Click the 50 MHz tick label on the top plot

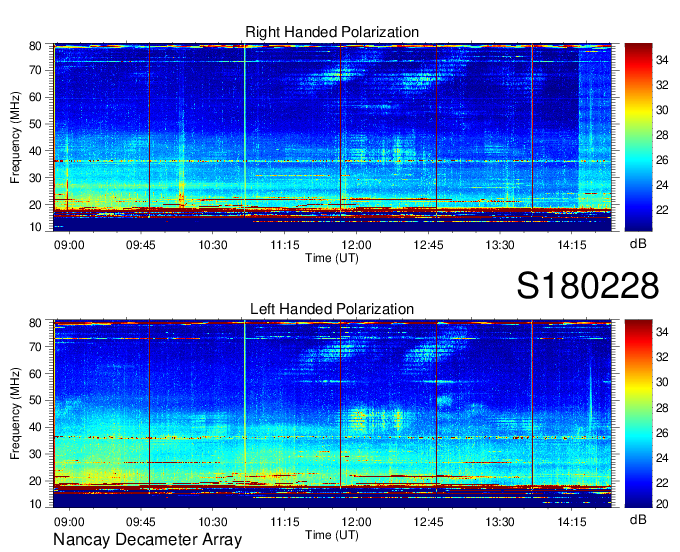coord(35,124)
